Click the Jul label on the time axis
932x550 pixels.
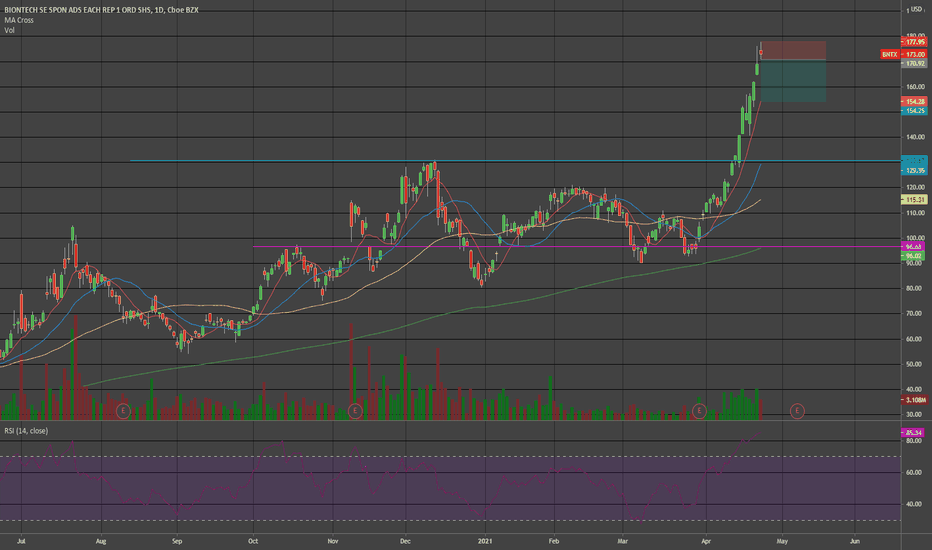[21, 542]
